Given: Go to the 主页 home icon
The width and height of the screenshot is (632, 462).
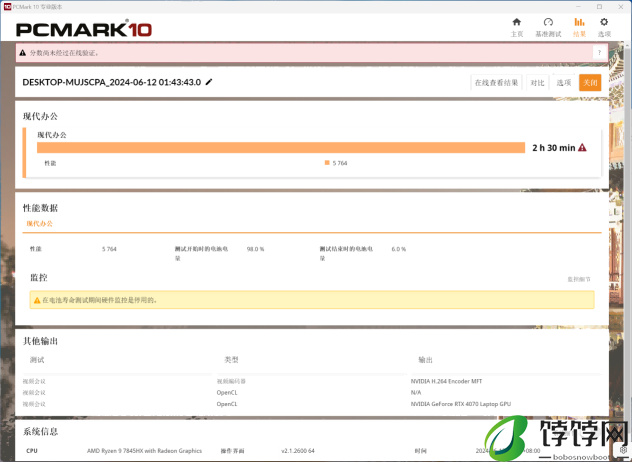Looking at the screenshot, I should coord(516,22).
